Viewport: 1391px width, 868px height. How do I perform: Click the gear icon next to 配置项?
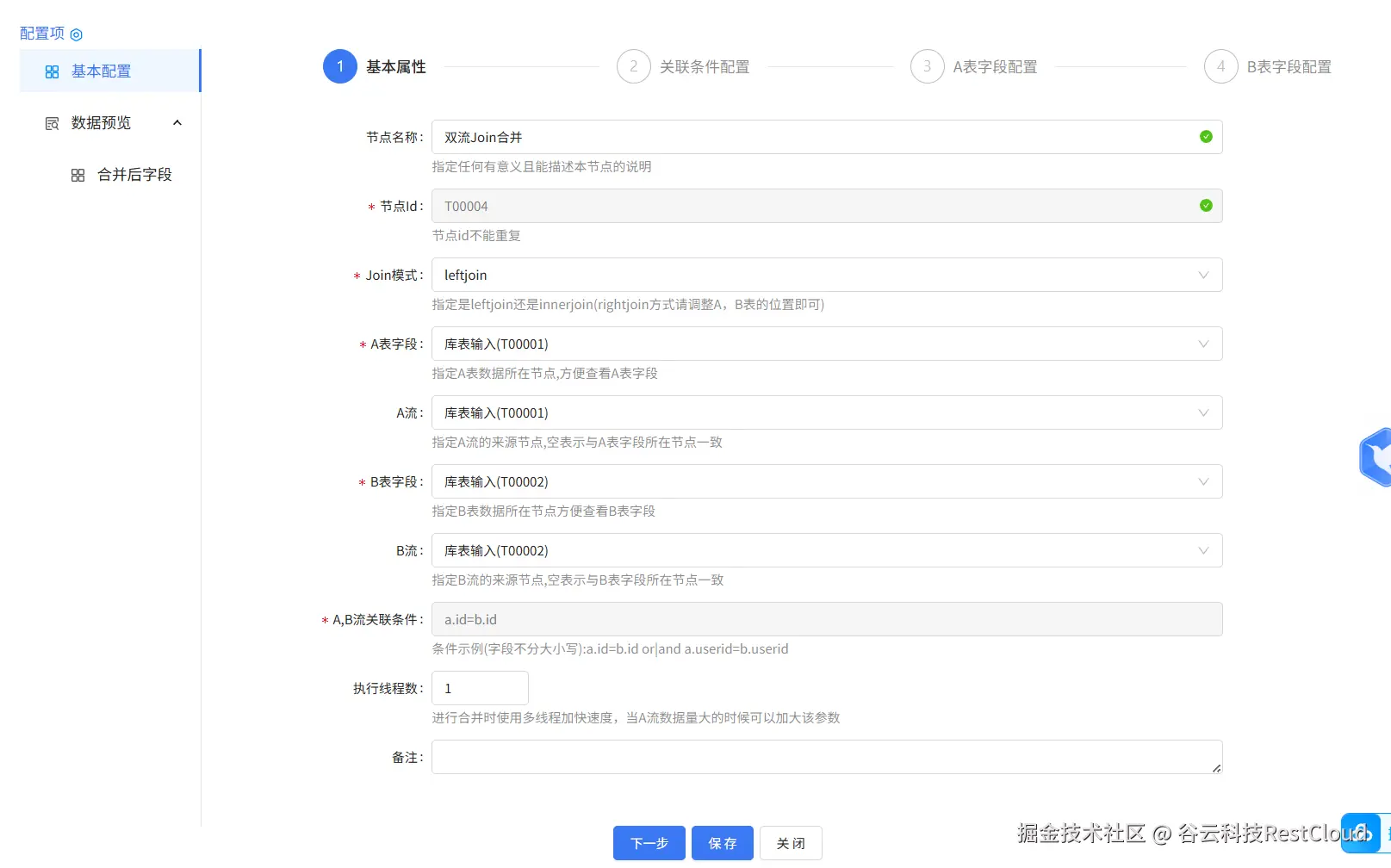pos(77,33)
